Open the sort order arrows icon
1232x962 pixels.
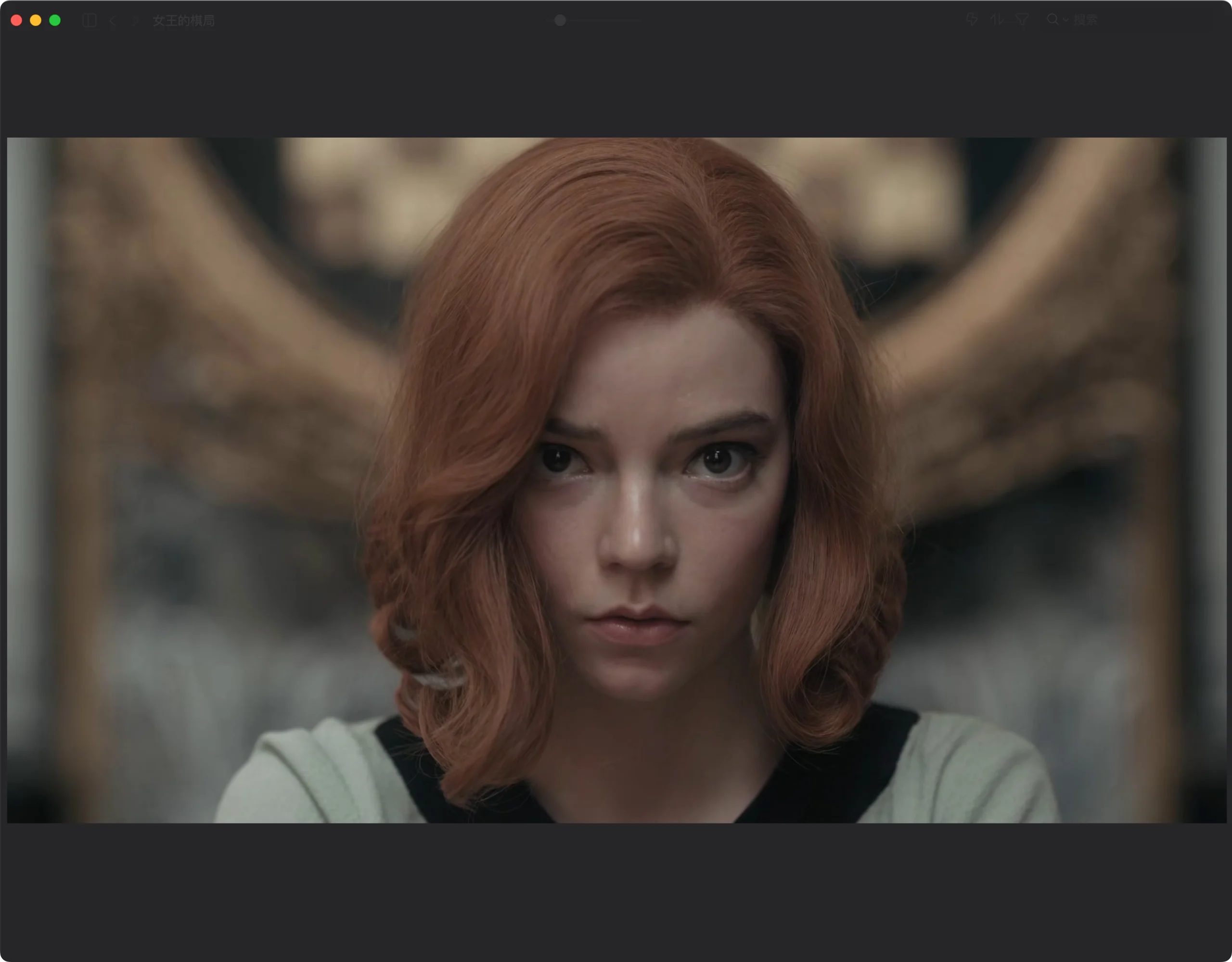click(x=997, y=20)
